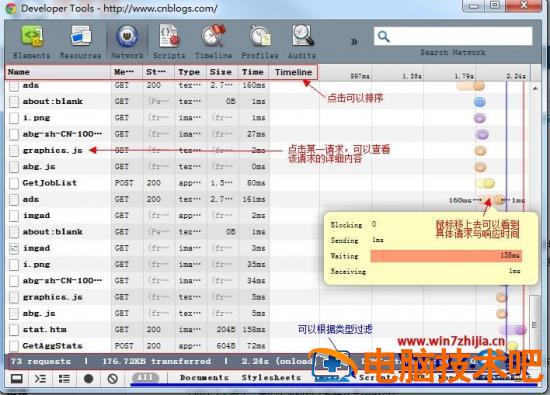Click the 72ms time cell
Screen dimensions: 550x395
point(256,346)
